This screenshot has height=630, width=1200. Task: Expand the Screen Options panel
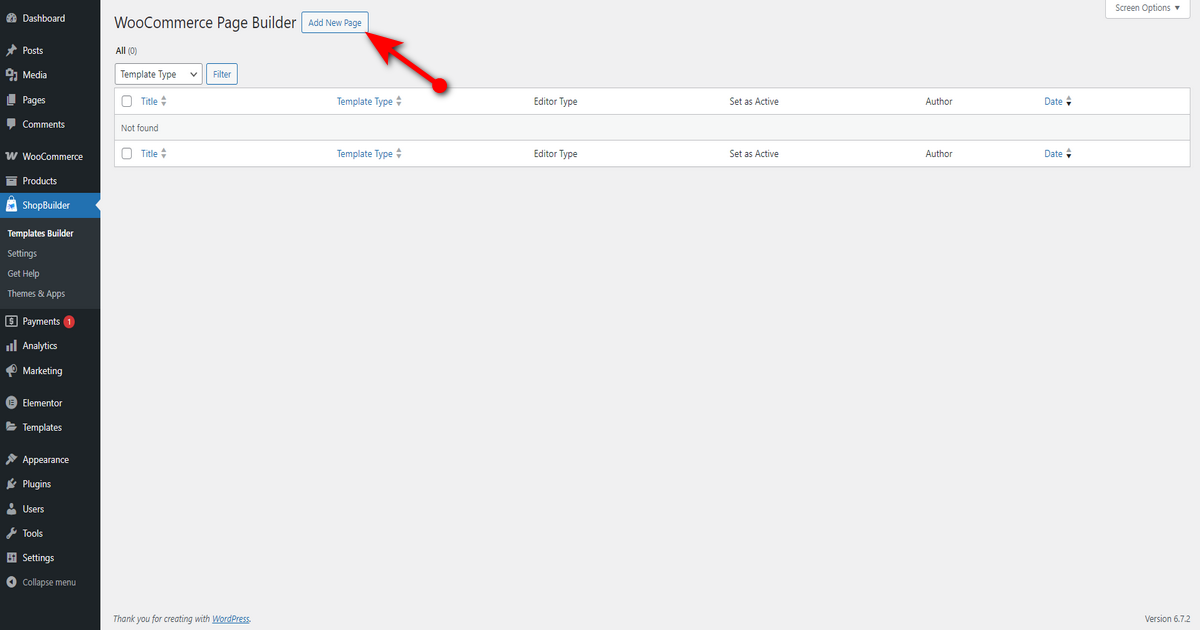coord(1149,8)
